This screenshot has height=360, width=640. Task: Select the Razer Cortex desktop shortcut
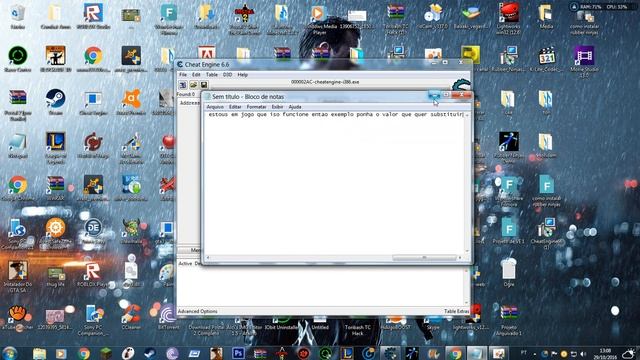18,59
